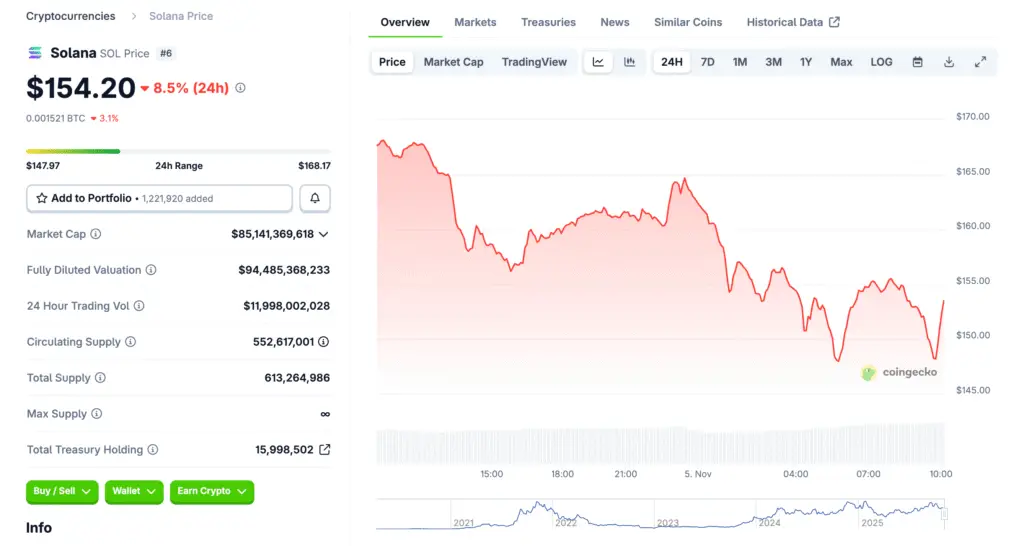
Task: Navigate to Cryptocurrencies breadcrumb link
Action: [x=70, y=16]
